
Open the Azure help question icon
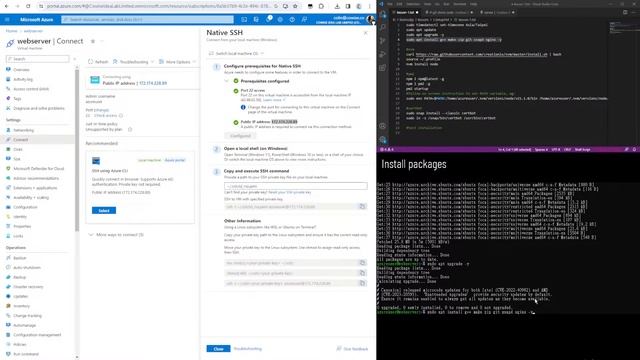tap(292, 20)
